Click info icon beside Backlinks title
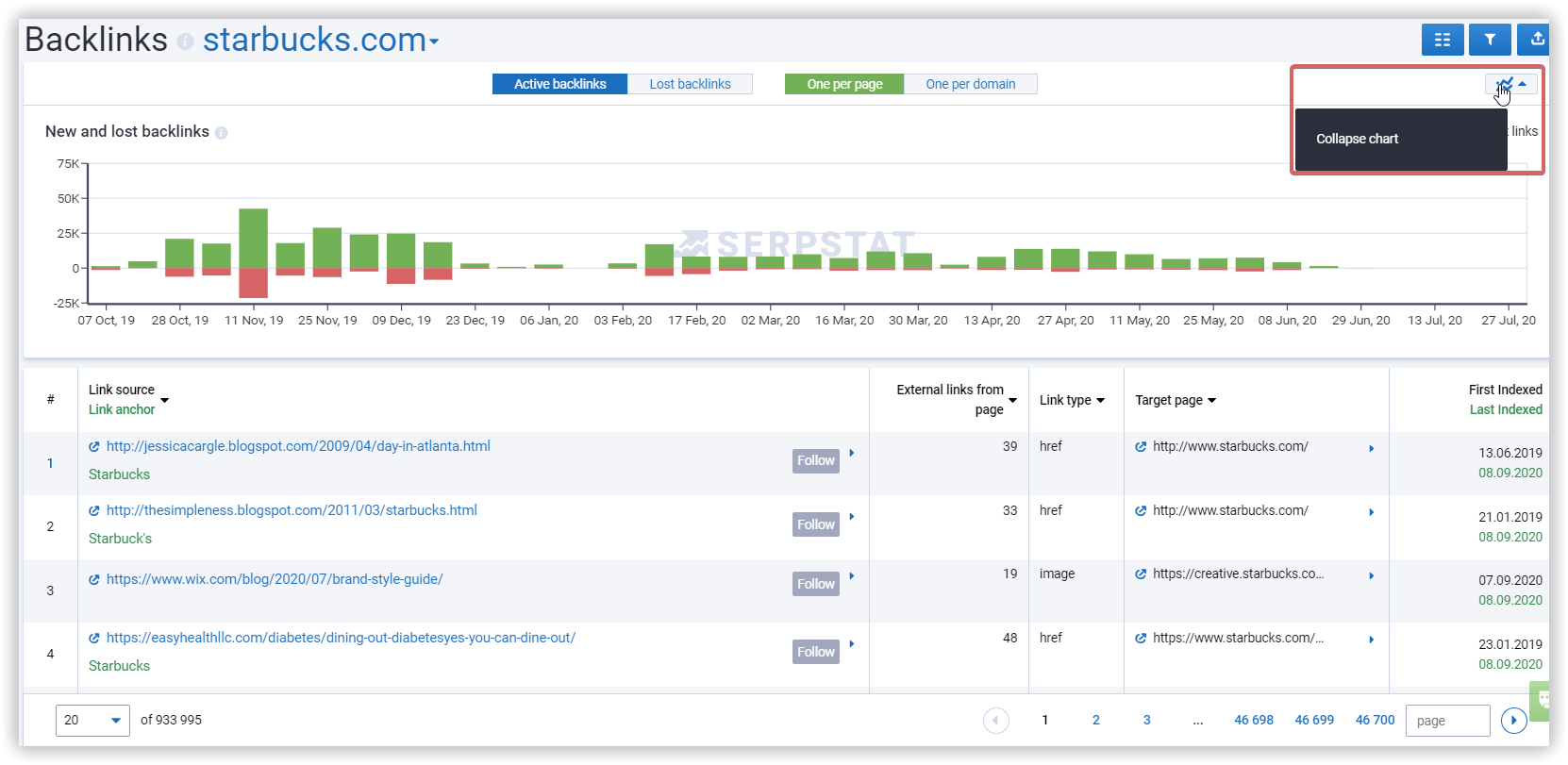The height and width of the screenshot is (765, 1568). click(x=185, y=42)
